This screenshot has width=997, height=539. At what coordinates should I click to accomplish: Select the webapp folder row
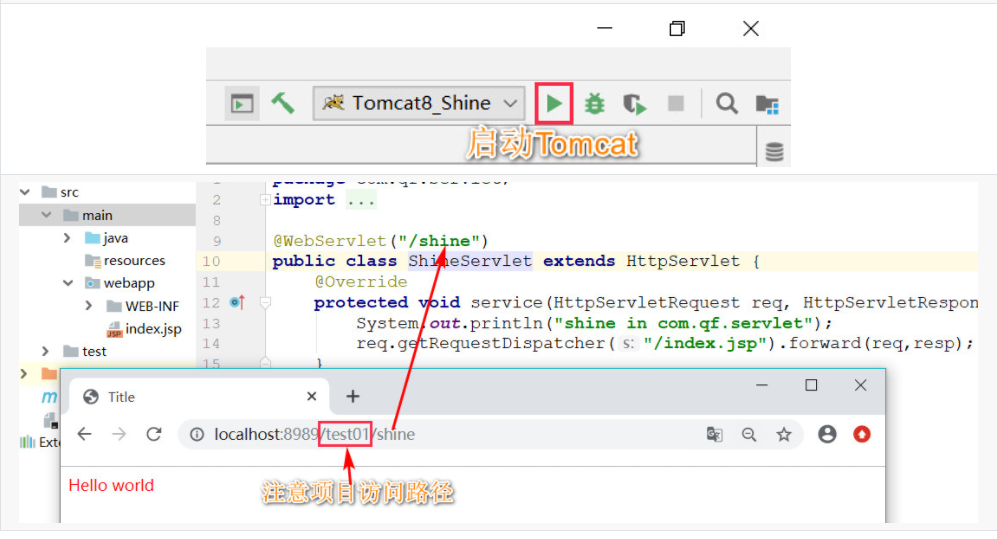point(120,283)
